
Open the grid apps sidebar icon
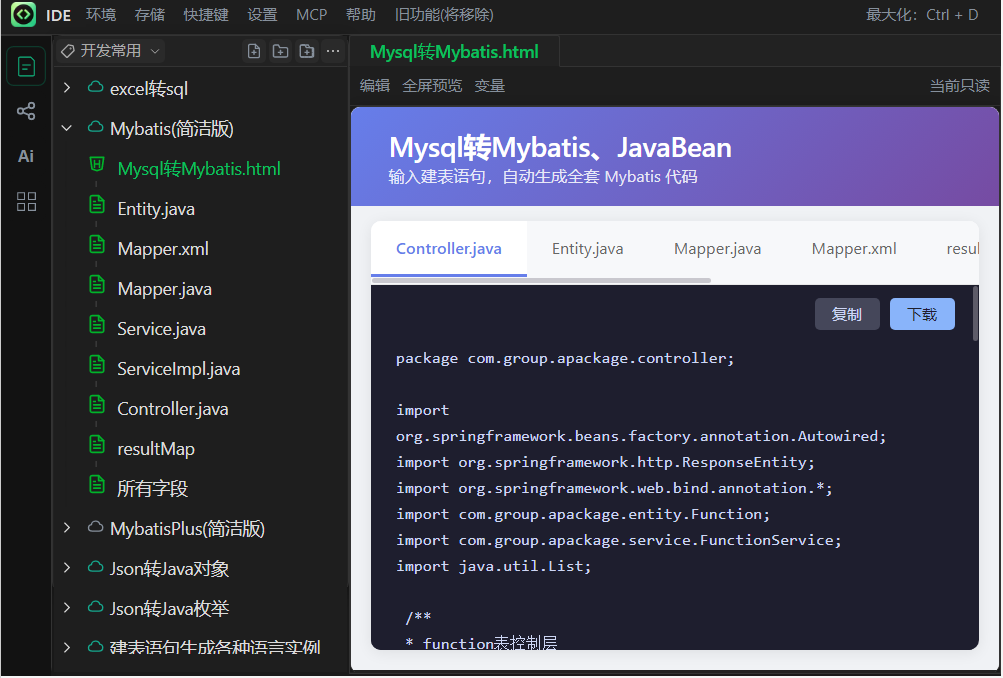click(x=26, y=201)
